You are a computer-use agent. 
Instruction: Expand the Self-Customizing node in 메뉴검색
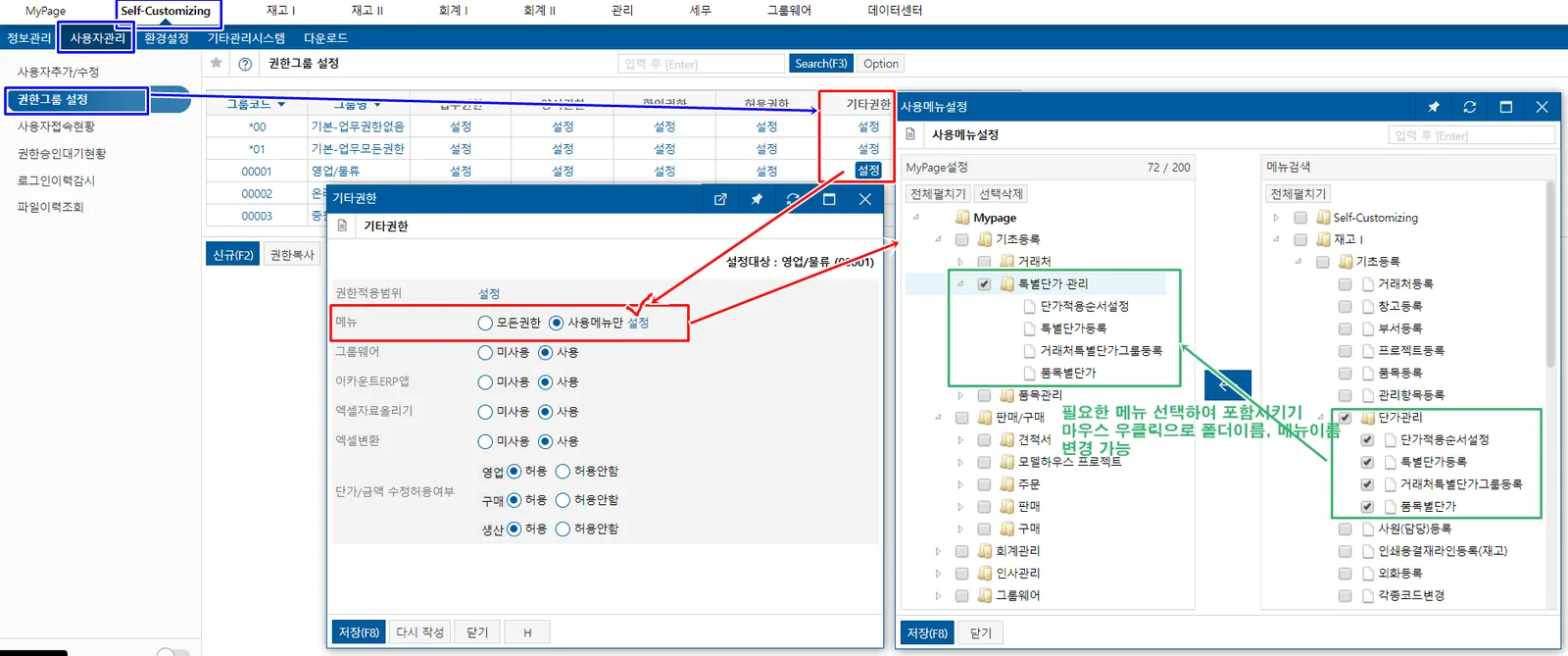click(1276, 218)
